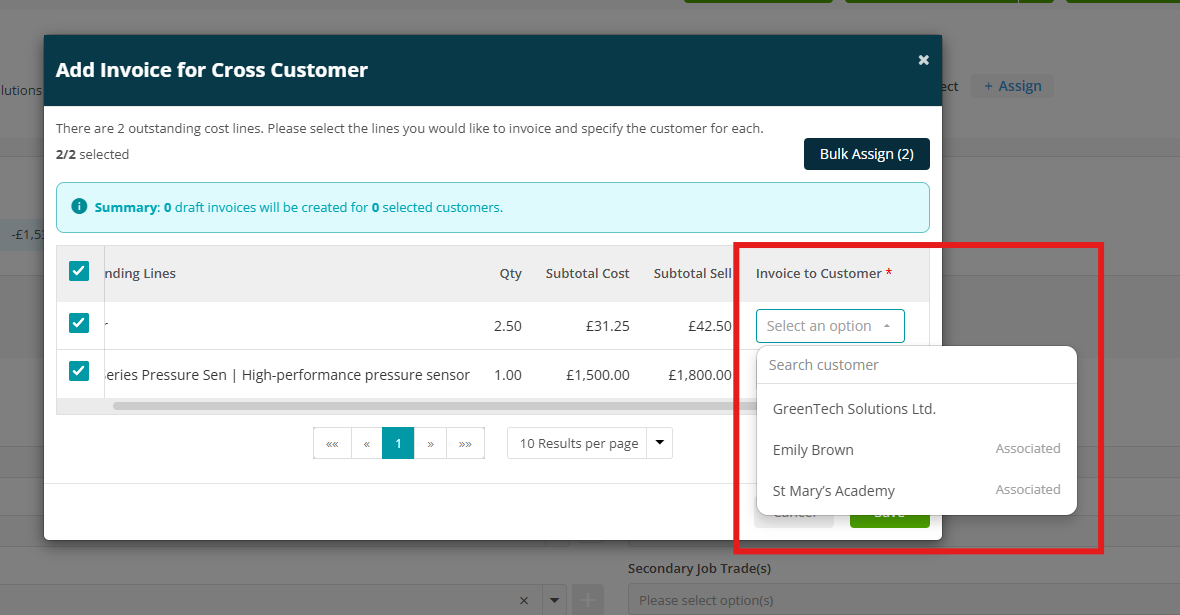Click the Qty column header
1180x615 pixels.
(x=510, y=273)
